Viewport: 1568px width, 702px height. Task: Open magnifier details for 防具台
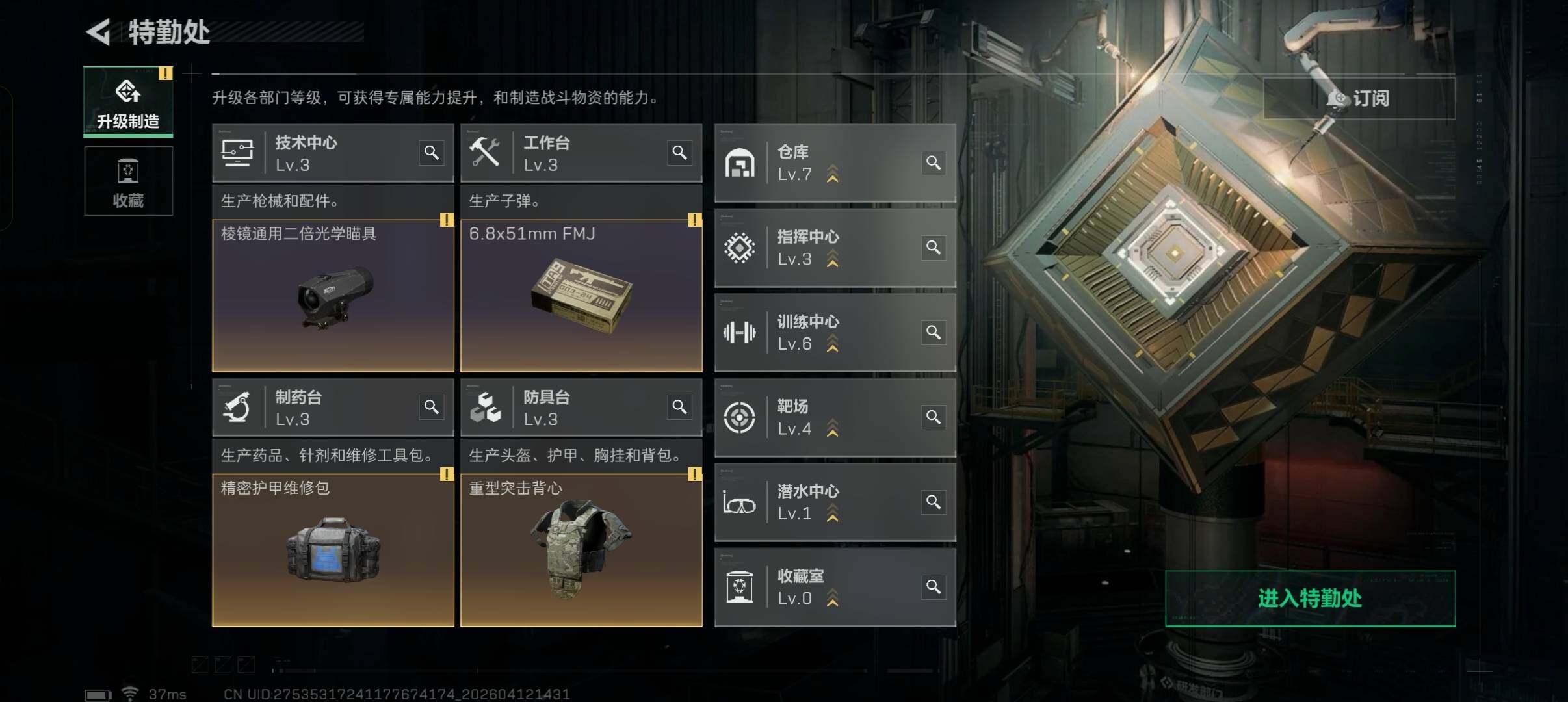[x=680, y=407]
